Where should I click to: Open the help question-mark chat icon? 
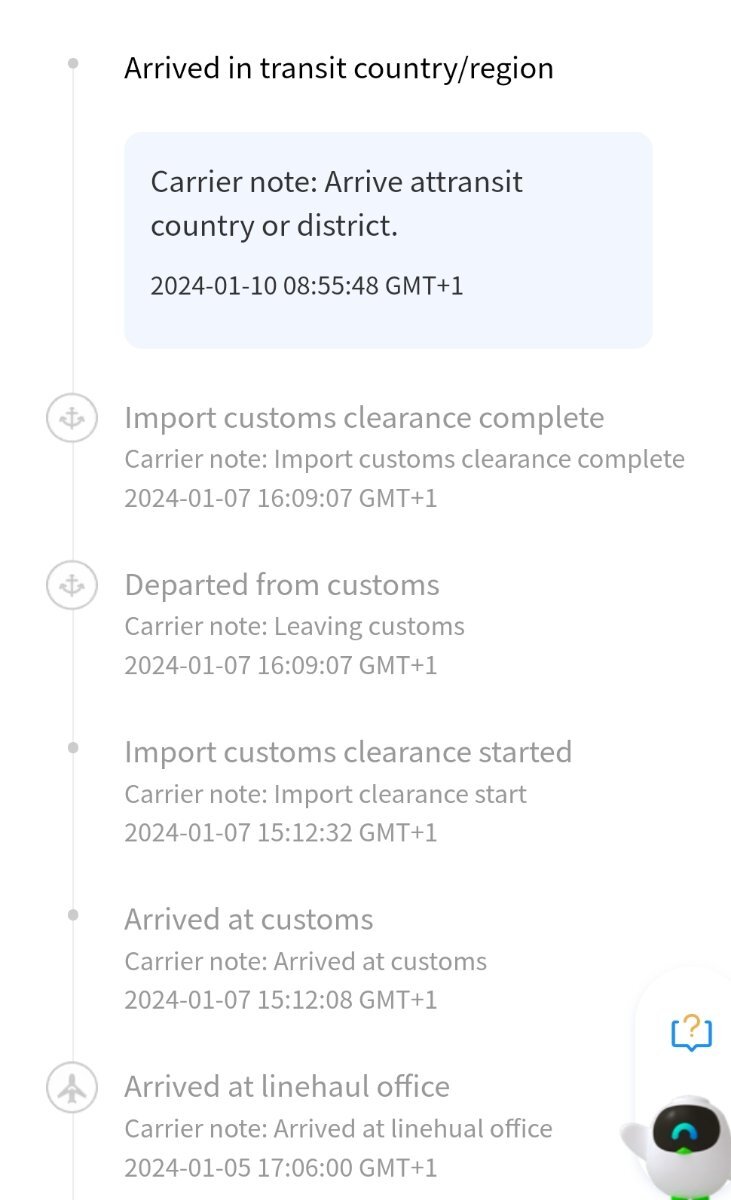pos(692,1031)
